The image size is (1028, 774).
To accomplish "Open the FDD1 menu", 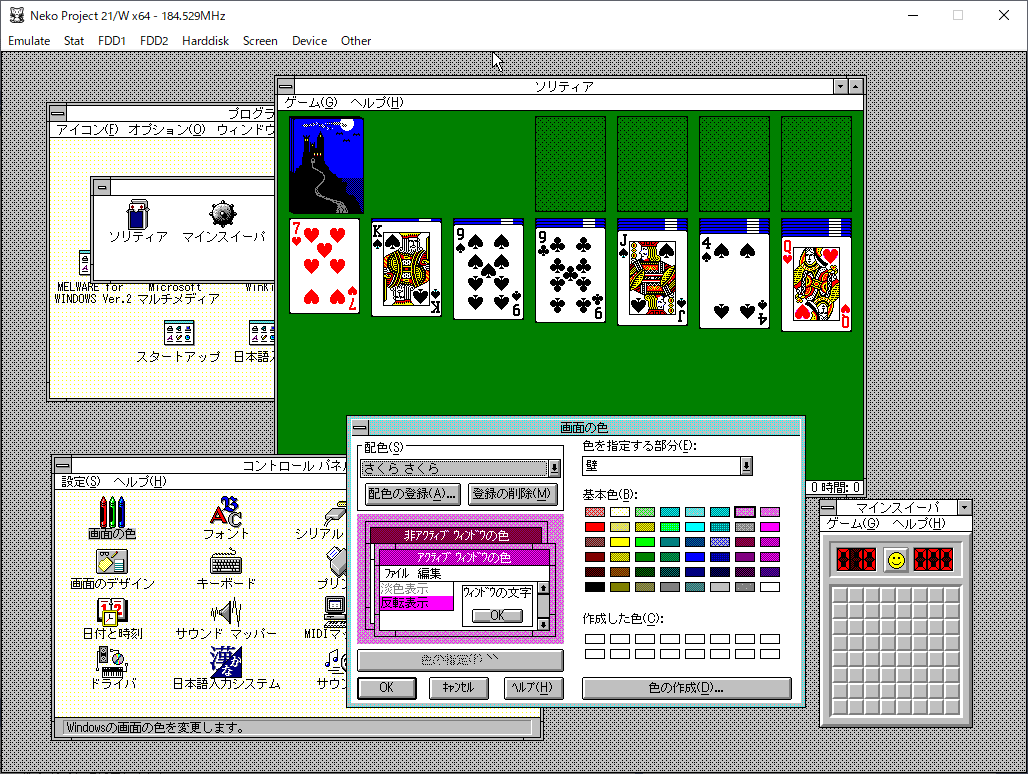I will point(111,41).
